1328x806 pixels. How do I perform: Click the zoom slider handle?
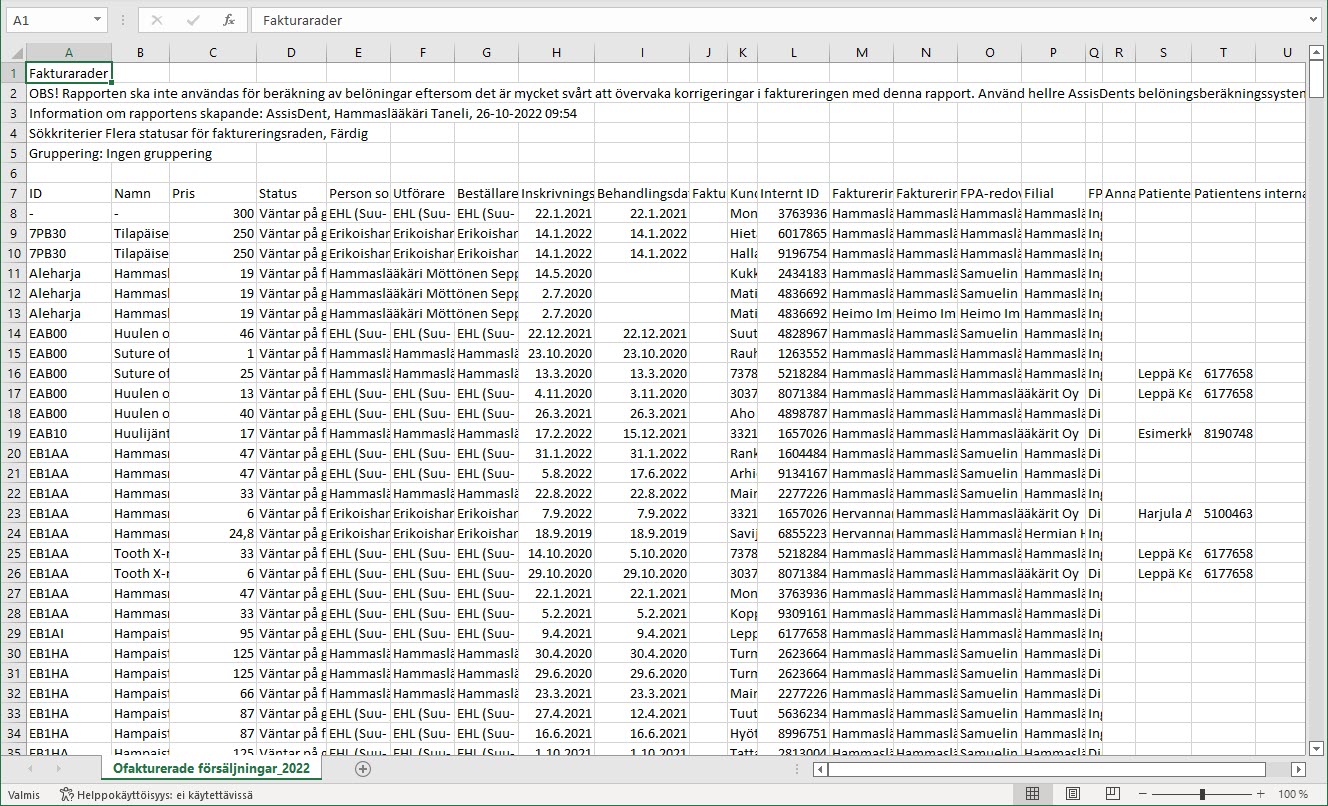tap(1202, 794)
